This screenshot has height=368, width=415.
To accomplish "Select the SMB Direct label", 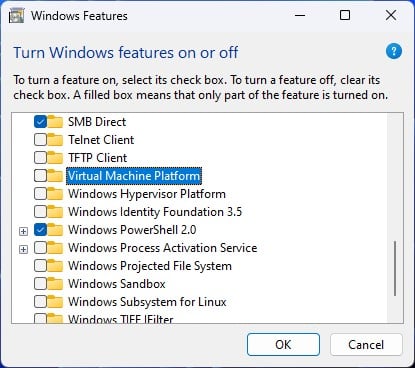I will 97,122.
